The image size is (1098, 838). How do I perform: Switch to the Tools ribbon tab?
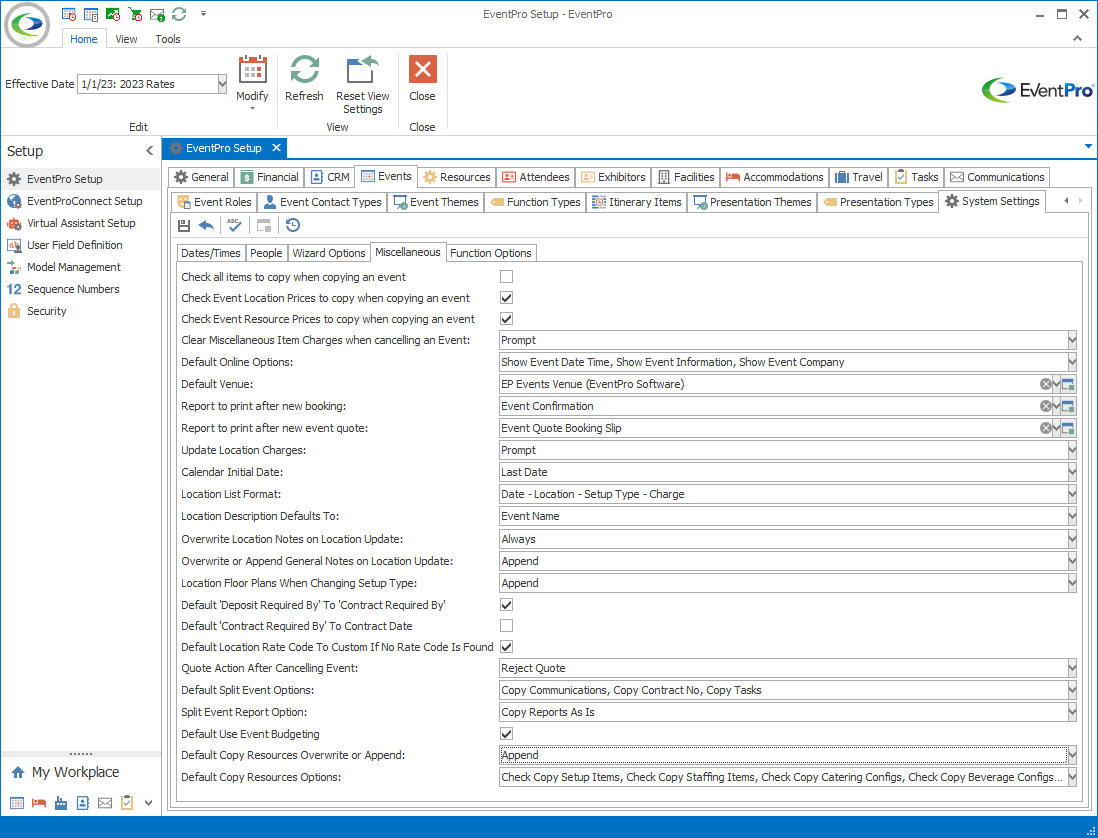point(168,39)
